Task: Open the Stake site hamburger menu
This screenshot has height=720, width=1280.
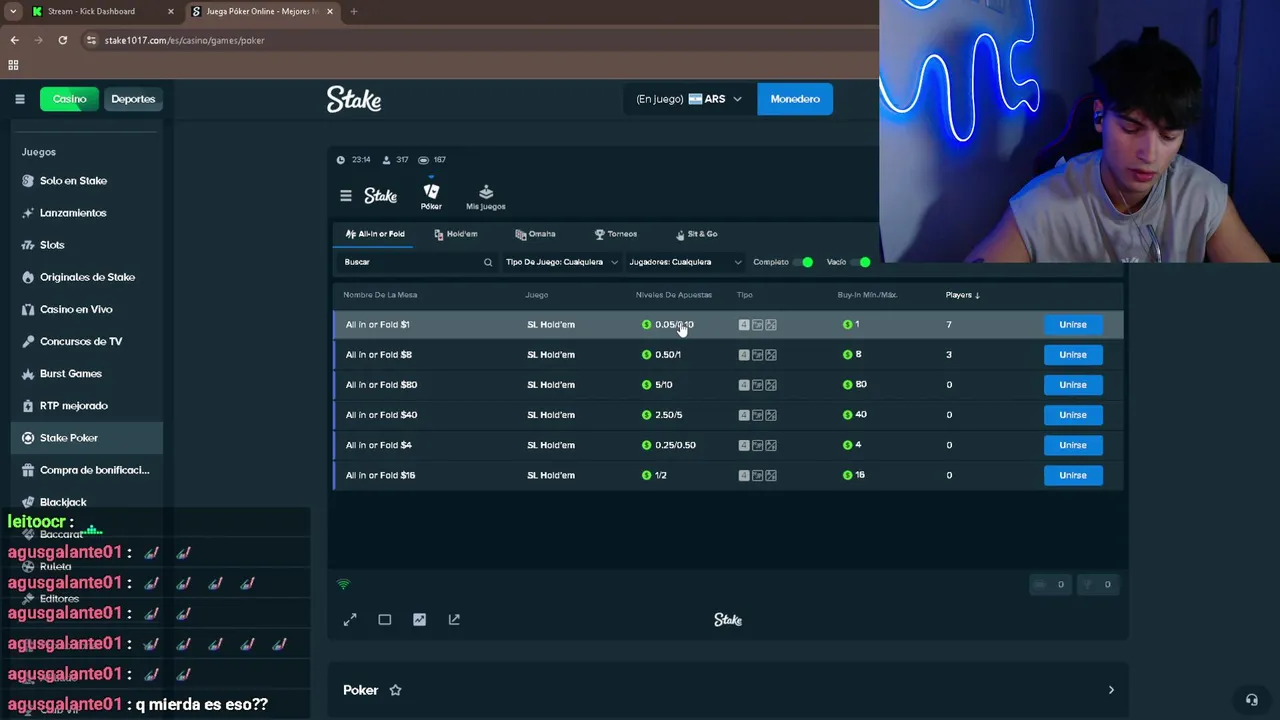Action: point(19,99)
